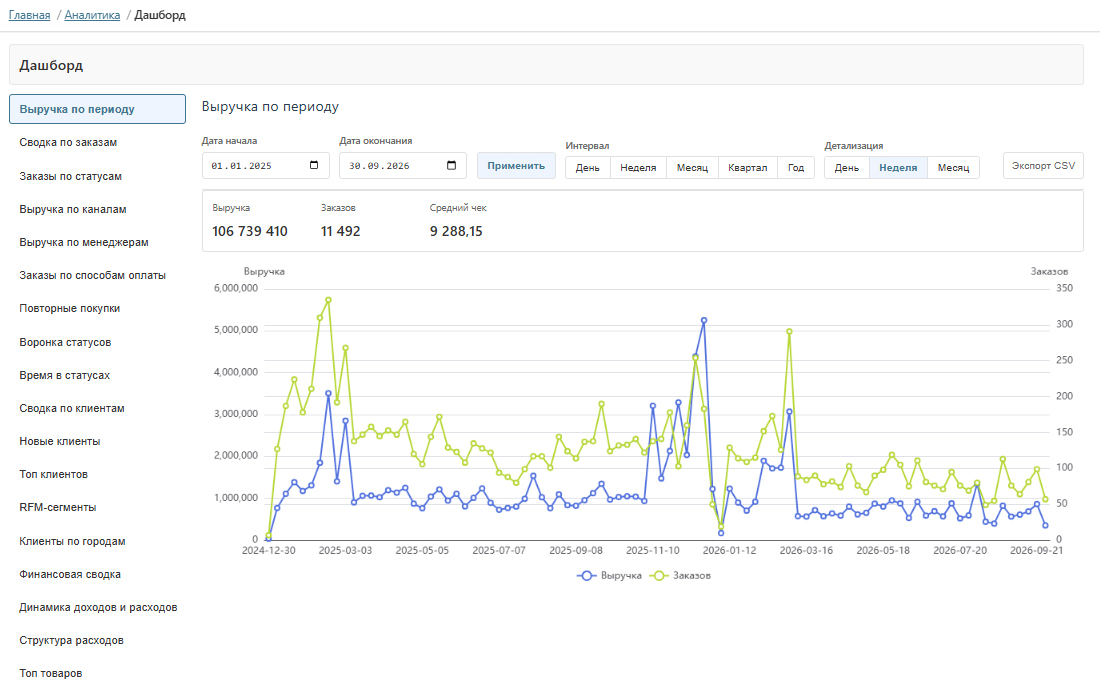Go to Главная breadcrumb link
The width and height of the screenshot is (1100, 688).
[x=29, y=15]
